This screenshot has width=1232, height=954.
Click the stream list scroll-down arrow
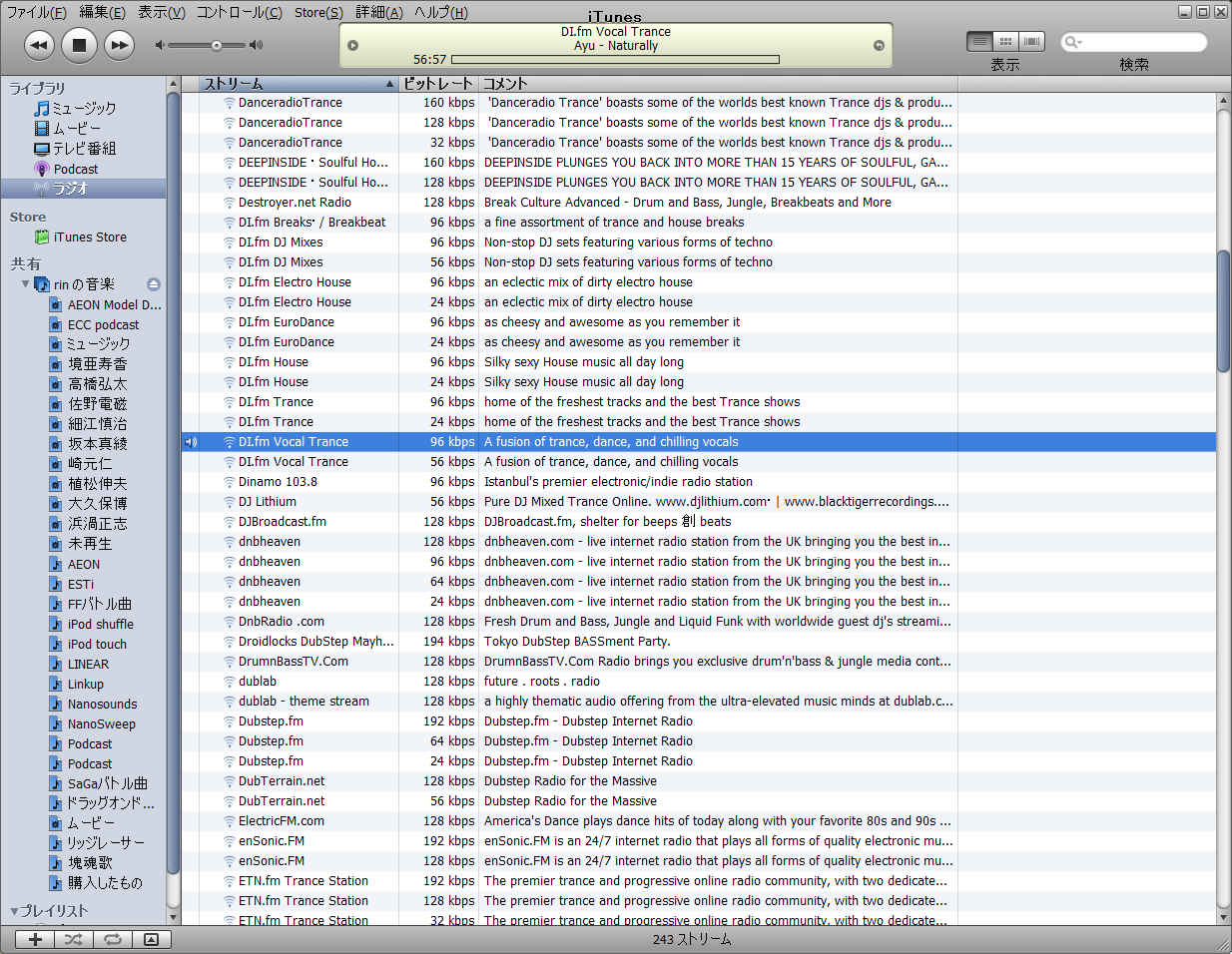point(1223,918)
